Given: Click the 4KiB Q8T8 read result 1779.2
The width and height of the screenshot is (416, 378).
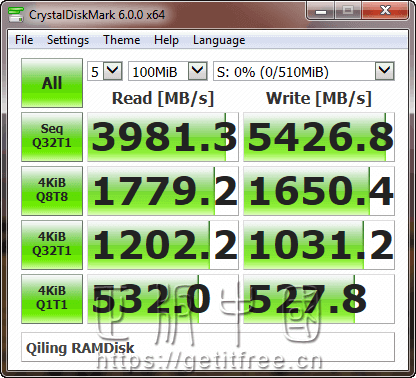Looking at the screenshot, I should [x=163, y=191].
